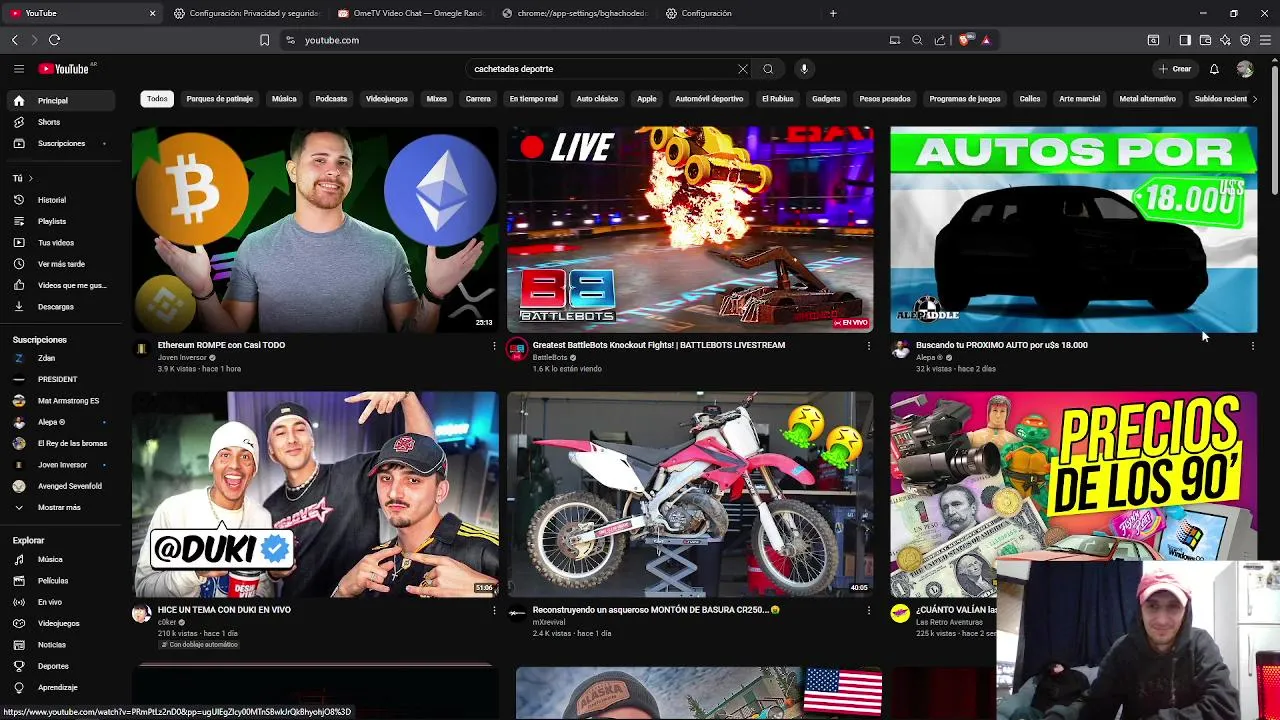1280x720 pixels.
Task: Expand subscriptions with Mostrar más
Action: point(60,507)
